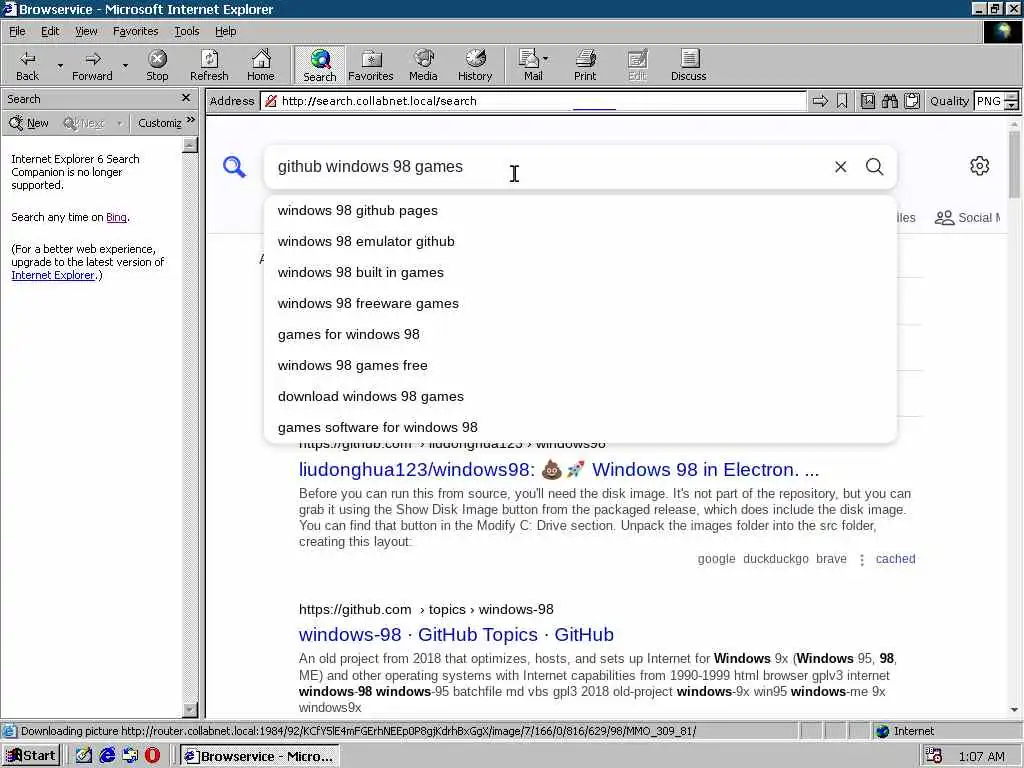The width and height of the screenshot is (1024, 768).
Task: Click Customize in the Search pane
Action: point(159,123)
